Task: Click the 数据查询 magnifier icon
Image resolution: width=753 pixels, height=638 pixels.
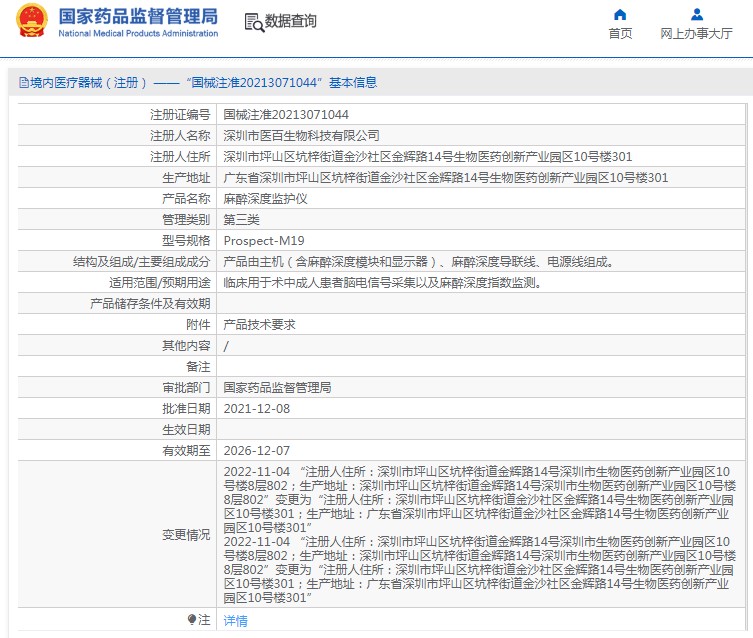Action: (253, 21)
